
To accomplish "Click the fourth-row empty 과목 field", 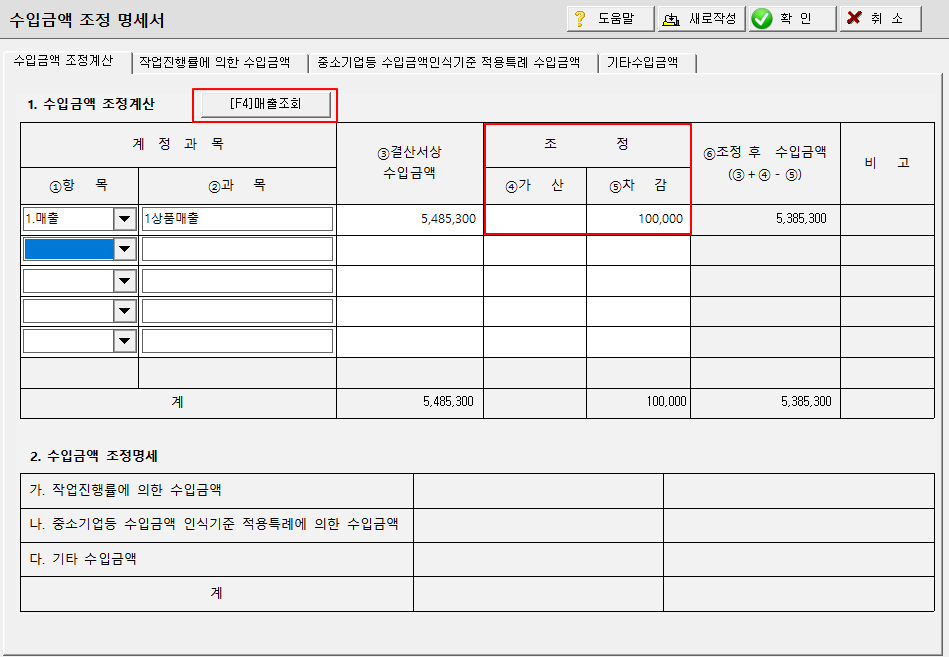I will 237,311.
